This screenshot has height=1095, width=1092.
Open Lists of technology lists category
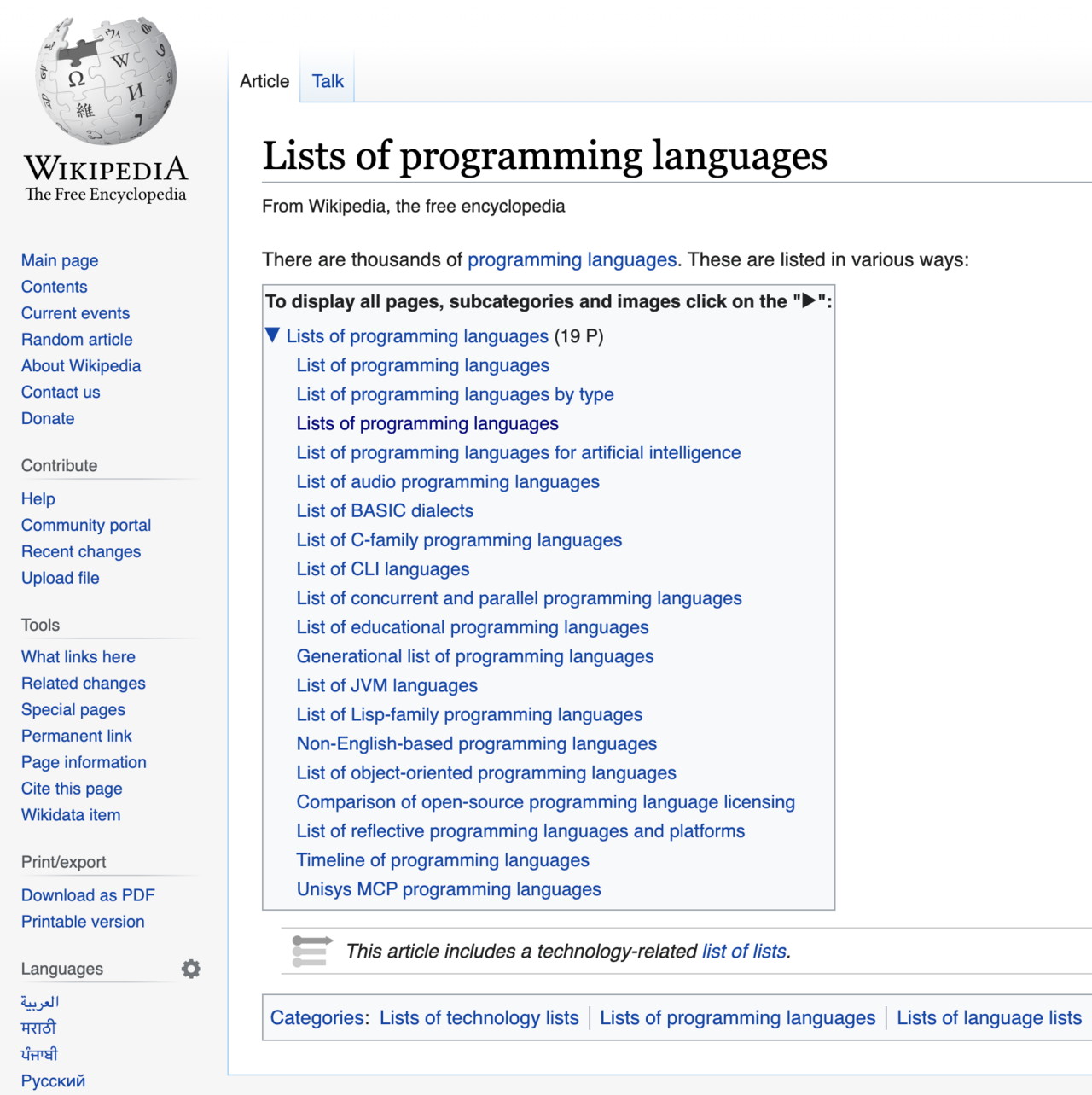(479, 1017)
